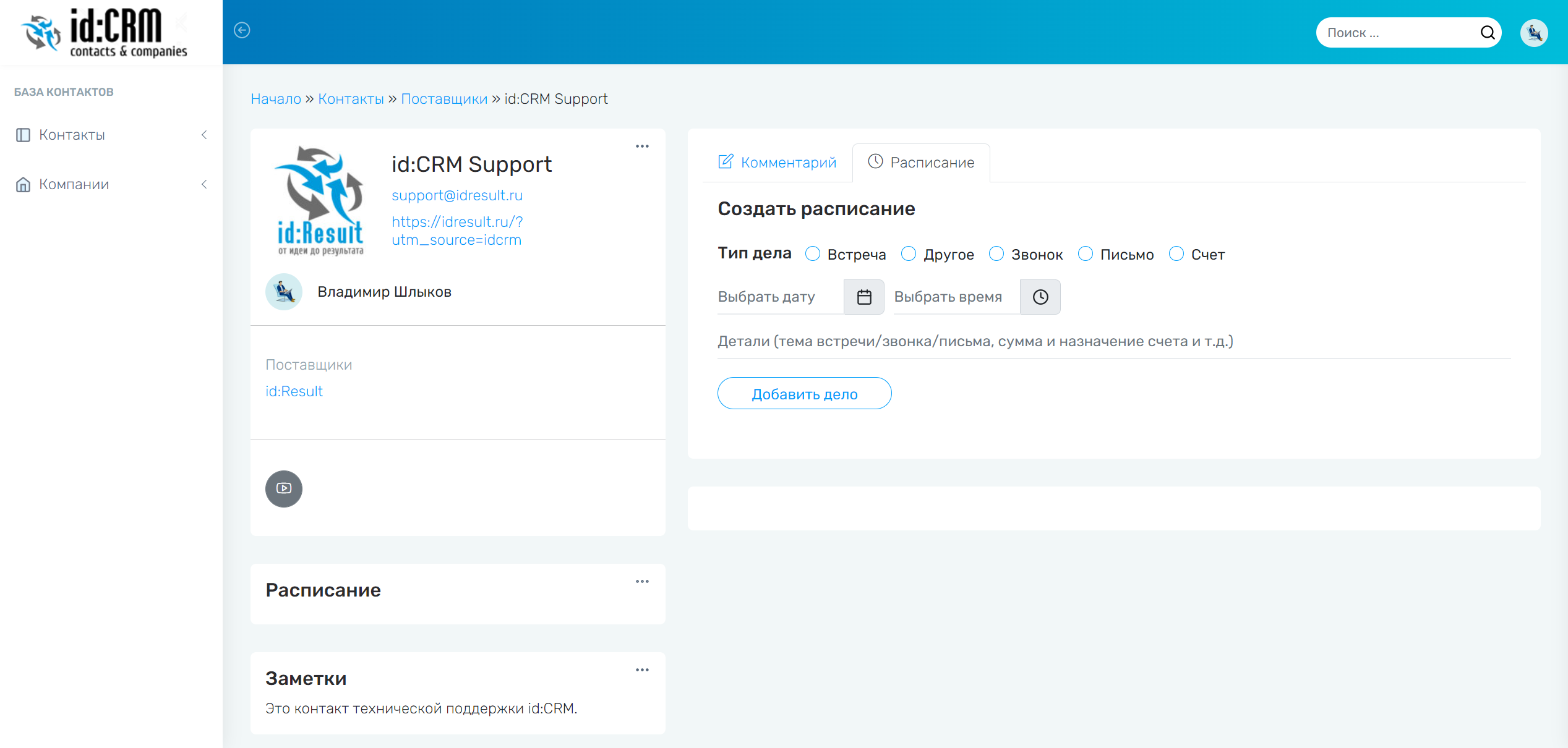Select the Письмо task type

pos(1086,254)
